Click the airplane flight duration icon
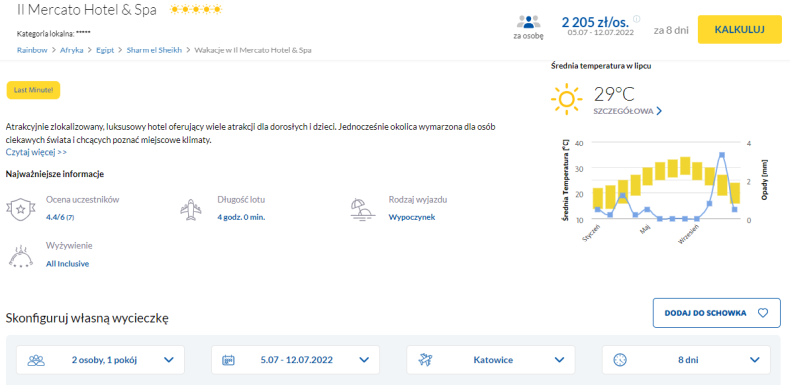The height and width of the screenshot is (385, 790). tap(190, 209)
